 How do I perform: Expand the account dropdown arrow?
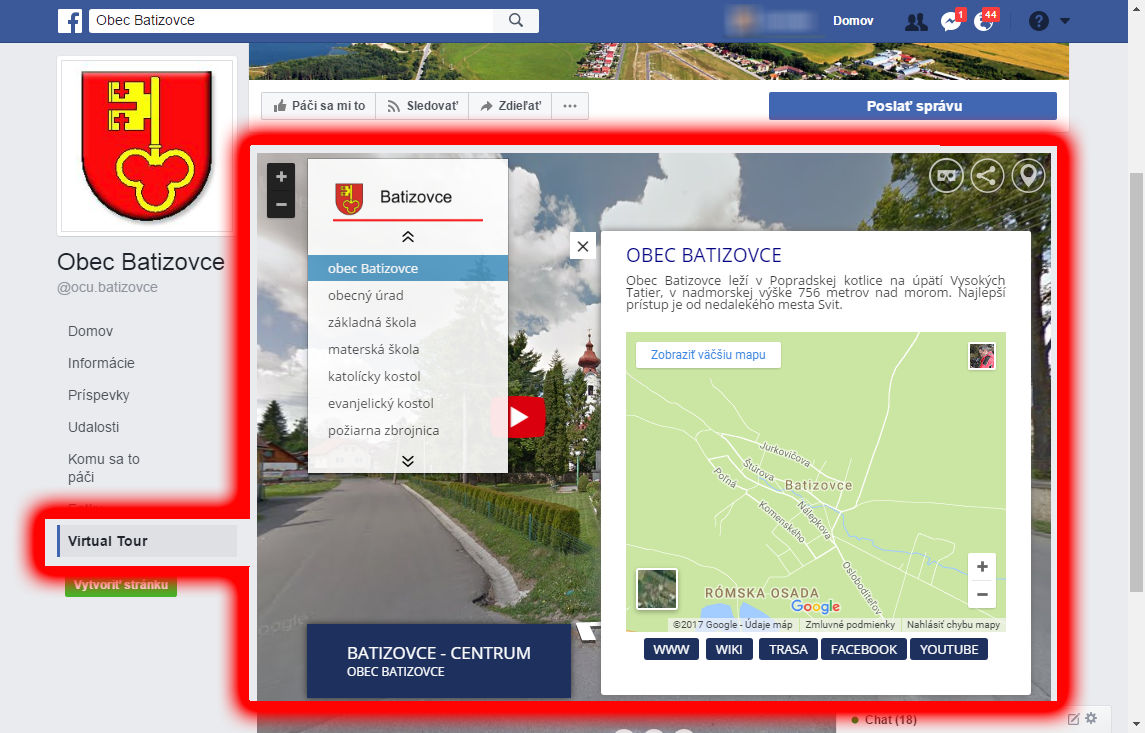[1065, 21]
